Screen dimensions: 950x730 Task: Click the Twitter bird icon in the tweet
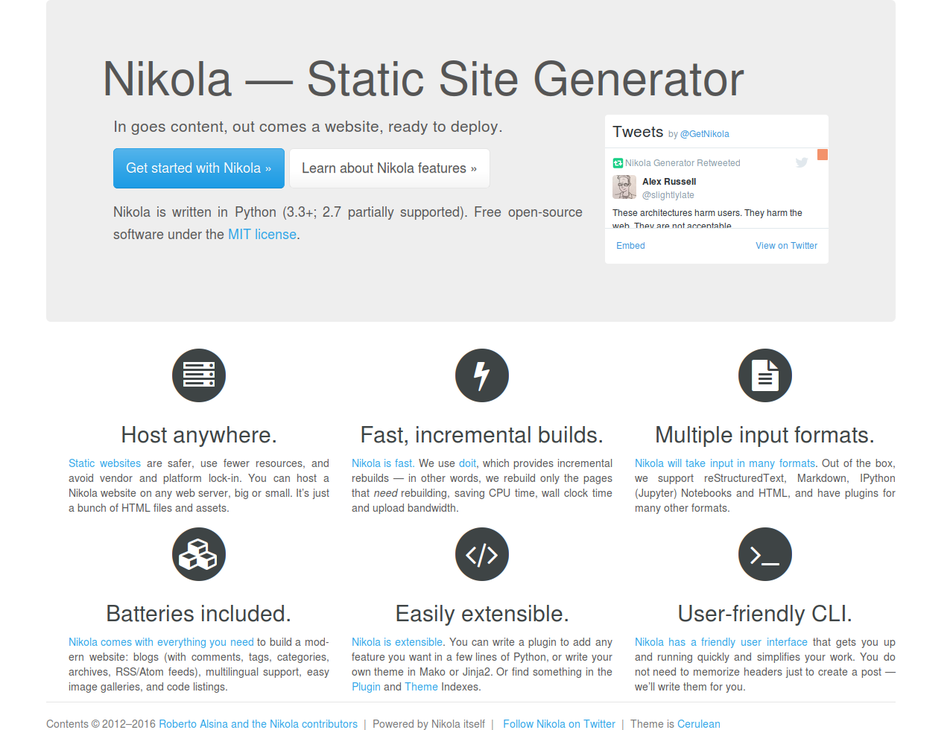pyautogui.click(x=802, y=162)
